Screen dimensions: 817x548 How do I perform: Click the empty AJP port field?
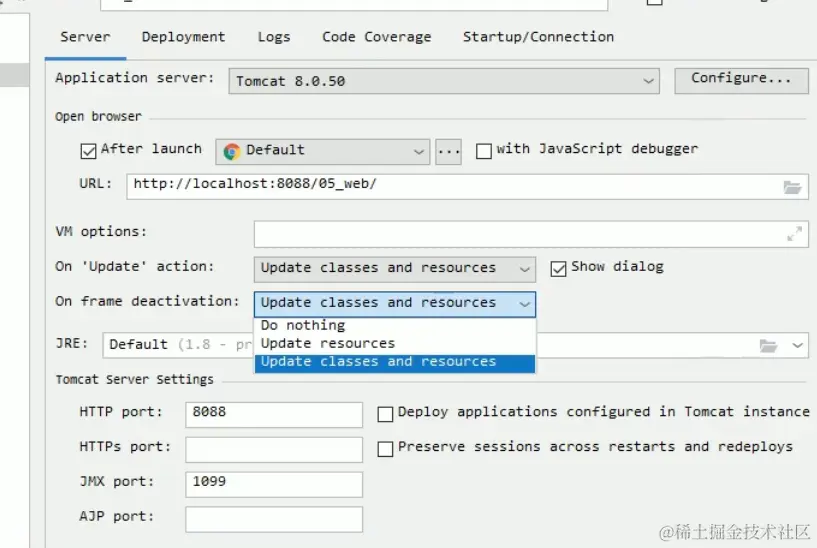point(274,519)
